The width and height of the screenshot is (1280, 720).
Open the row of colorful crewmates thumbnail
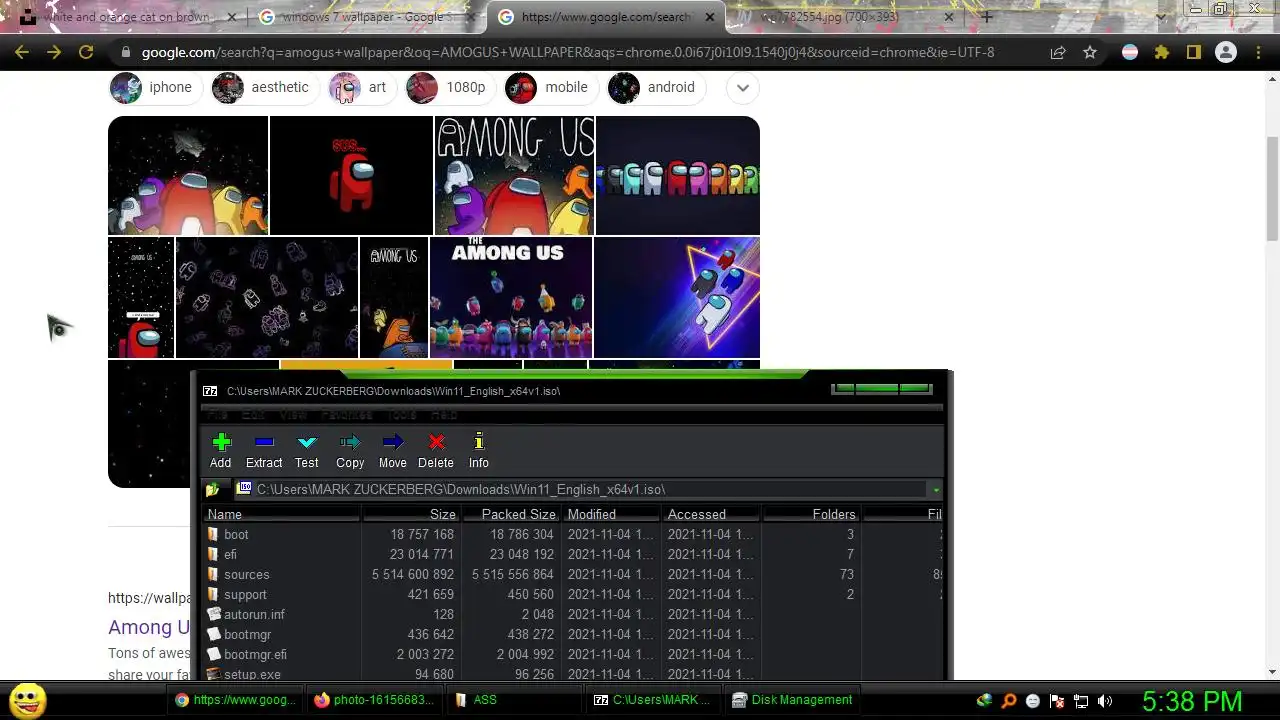[x=678, y=175]
